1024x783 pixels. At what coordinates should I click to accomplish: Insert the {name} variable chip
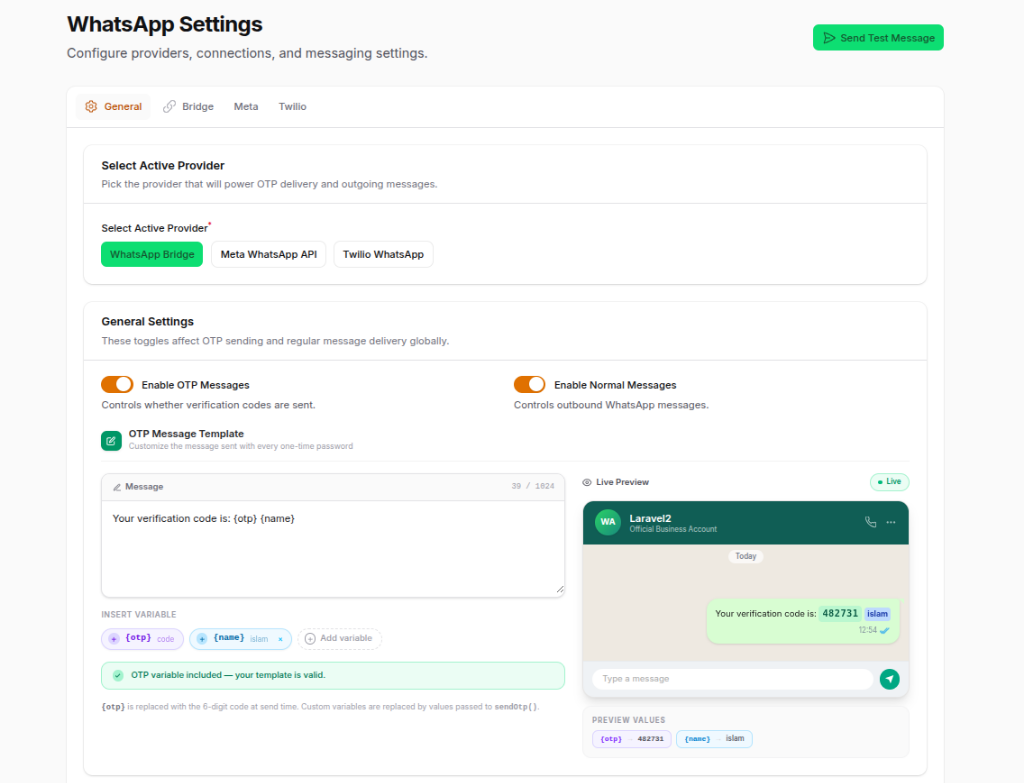[x=240, y=639]
